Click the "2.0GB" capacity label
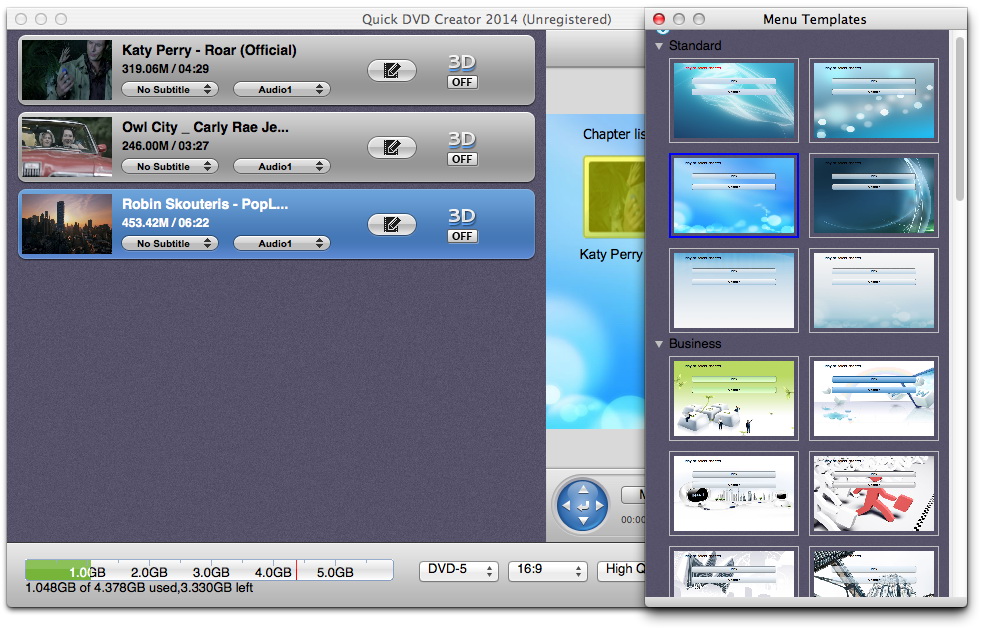 click(x=149, y=573)
